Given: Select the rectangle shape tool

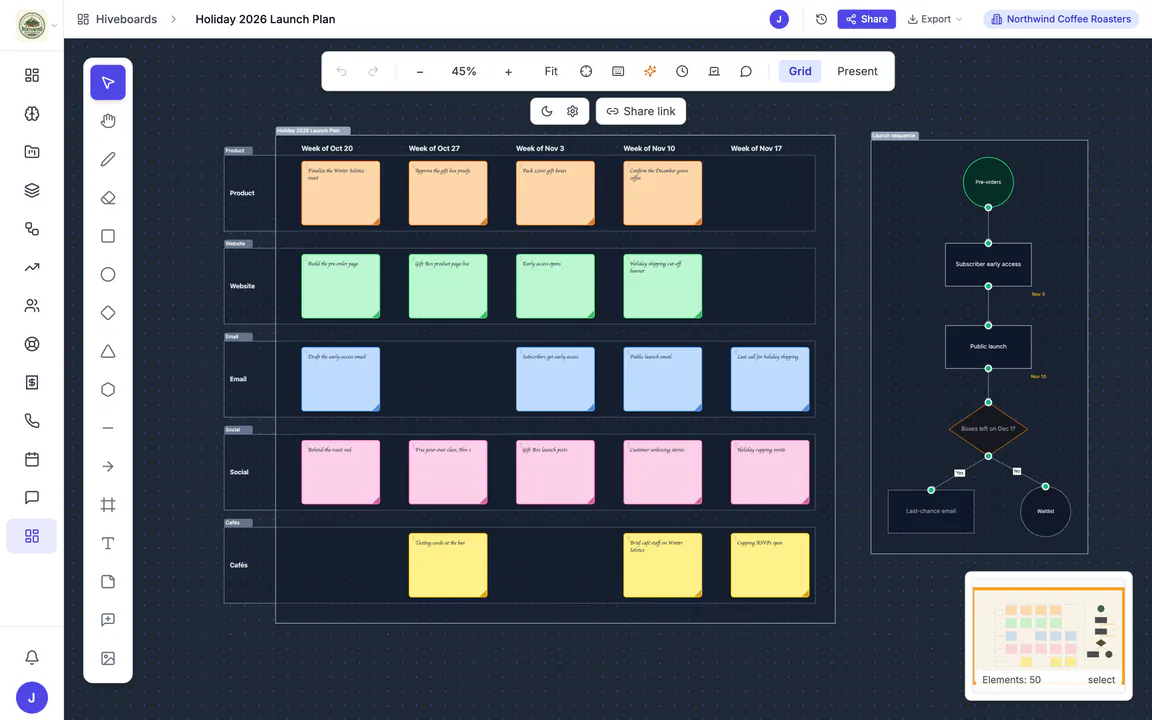Looking at the screenshot, I should pyautogui.click(x=108, y=236).
